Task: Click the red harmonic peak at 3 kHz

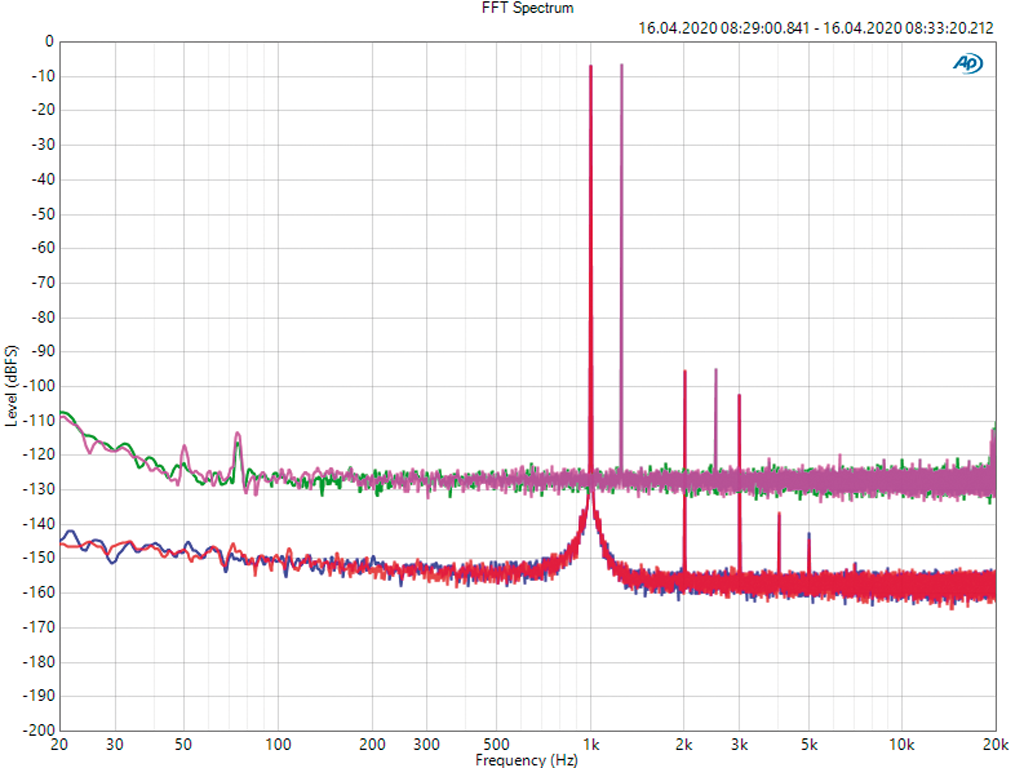Action: [x=739, y=396]
